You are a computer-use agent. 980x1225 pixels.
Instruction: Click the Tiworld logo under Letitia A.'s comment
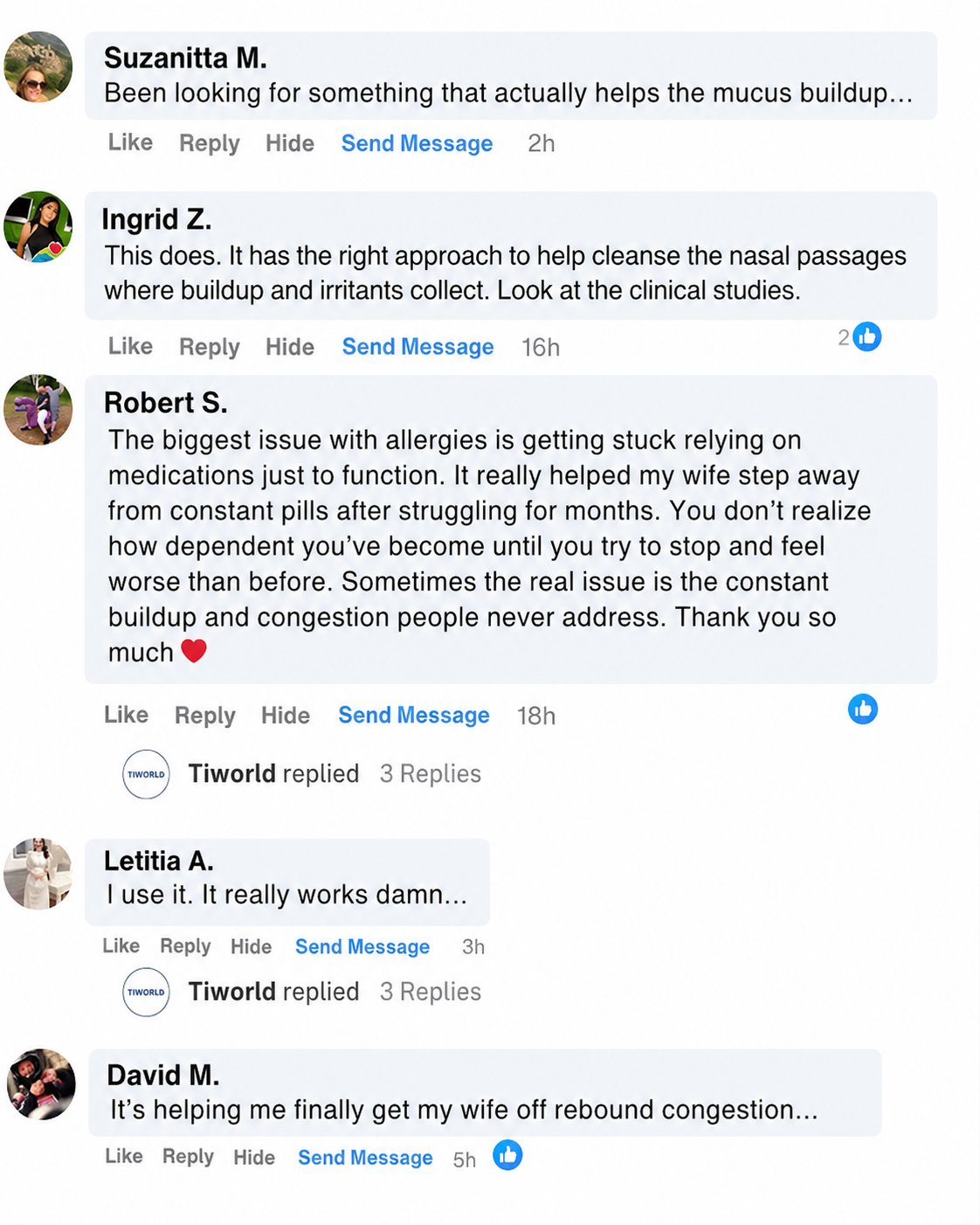click(146, 992)
